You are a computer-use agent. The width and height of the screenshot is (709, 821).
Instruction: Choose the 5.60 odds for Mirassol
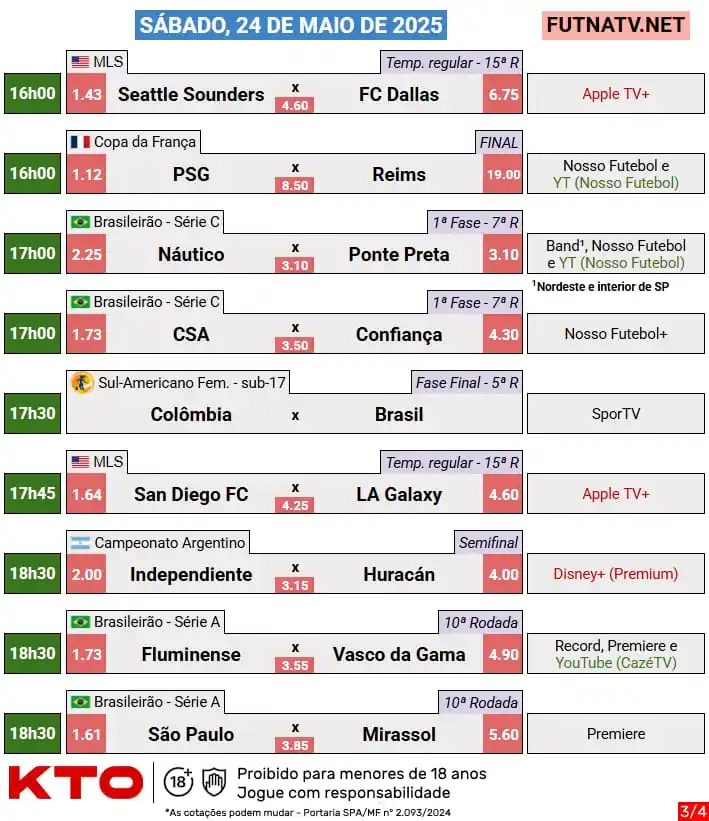point(503,734)
